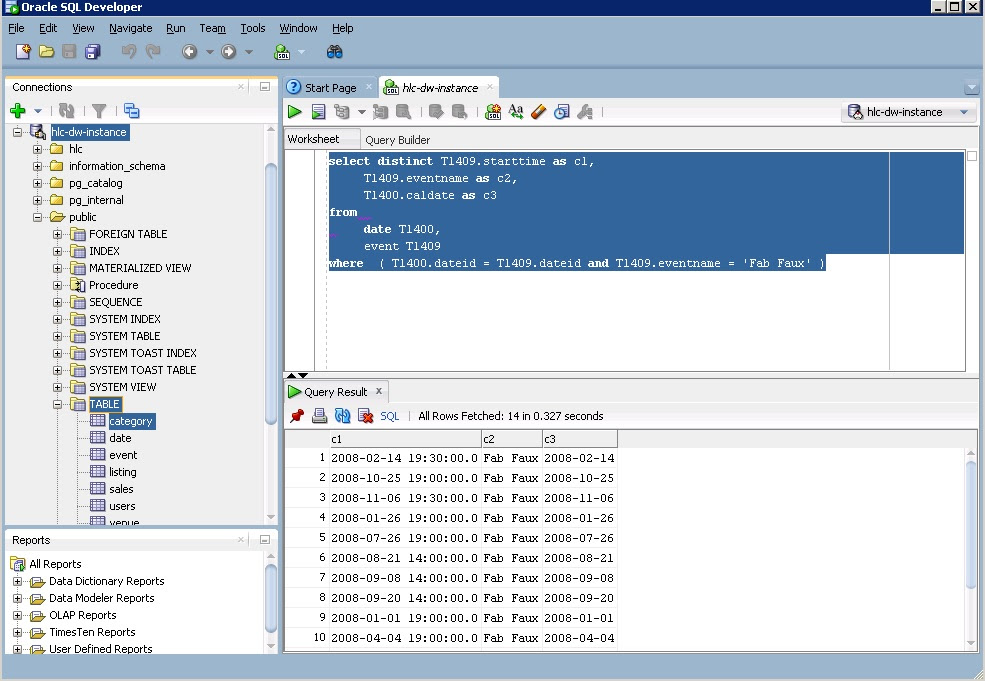This screenshot has width=985, height=681.
Task: Expand Data Dictionary Reports node
Action: tap(18, 581)
